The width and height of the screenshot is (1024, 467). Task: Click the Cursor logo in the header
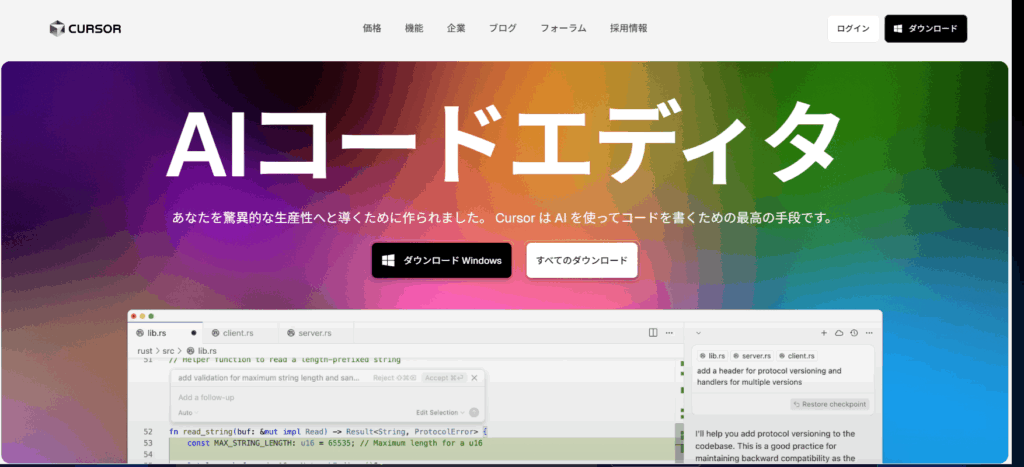[86, 28]
